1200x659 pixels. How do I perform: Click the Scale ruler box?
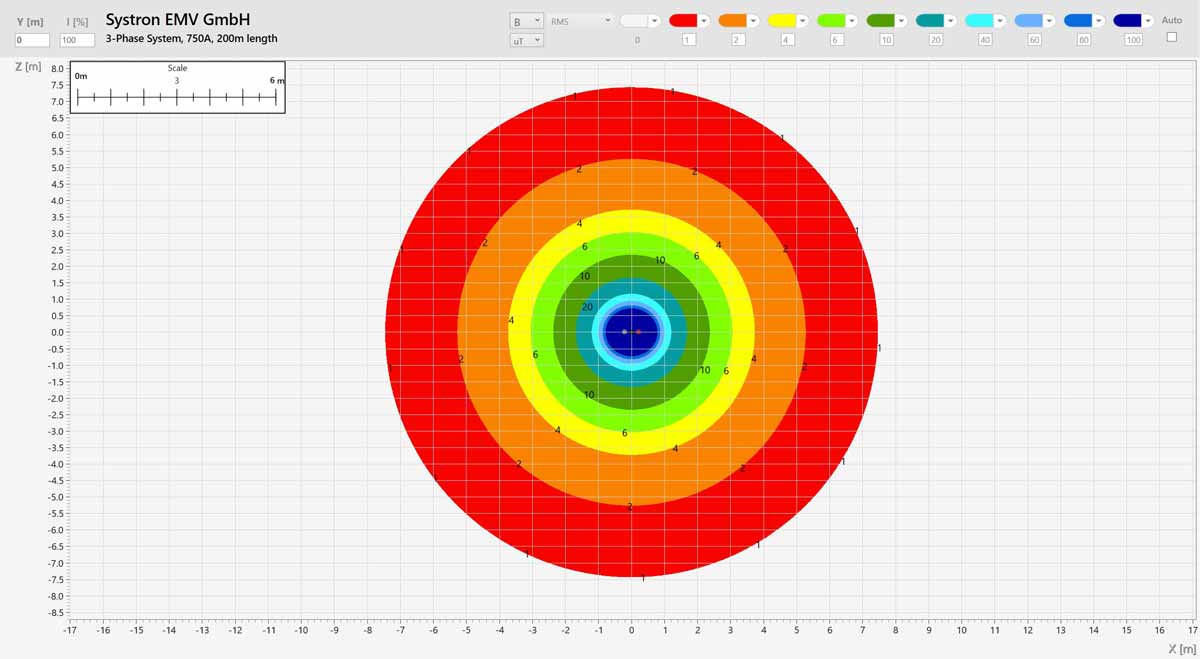pyautogui.click(x=178, y=87)
